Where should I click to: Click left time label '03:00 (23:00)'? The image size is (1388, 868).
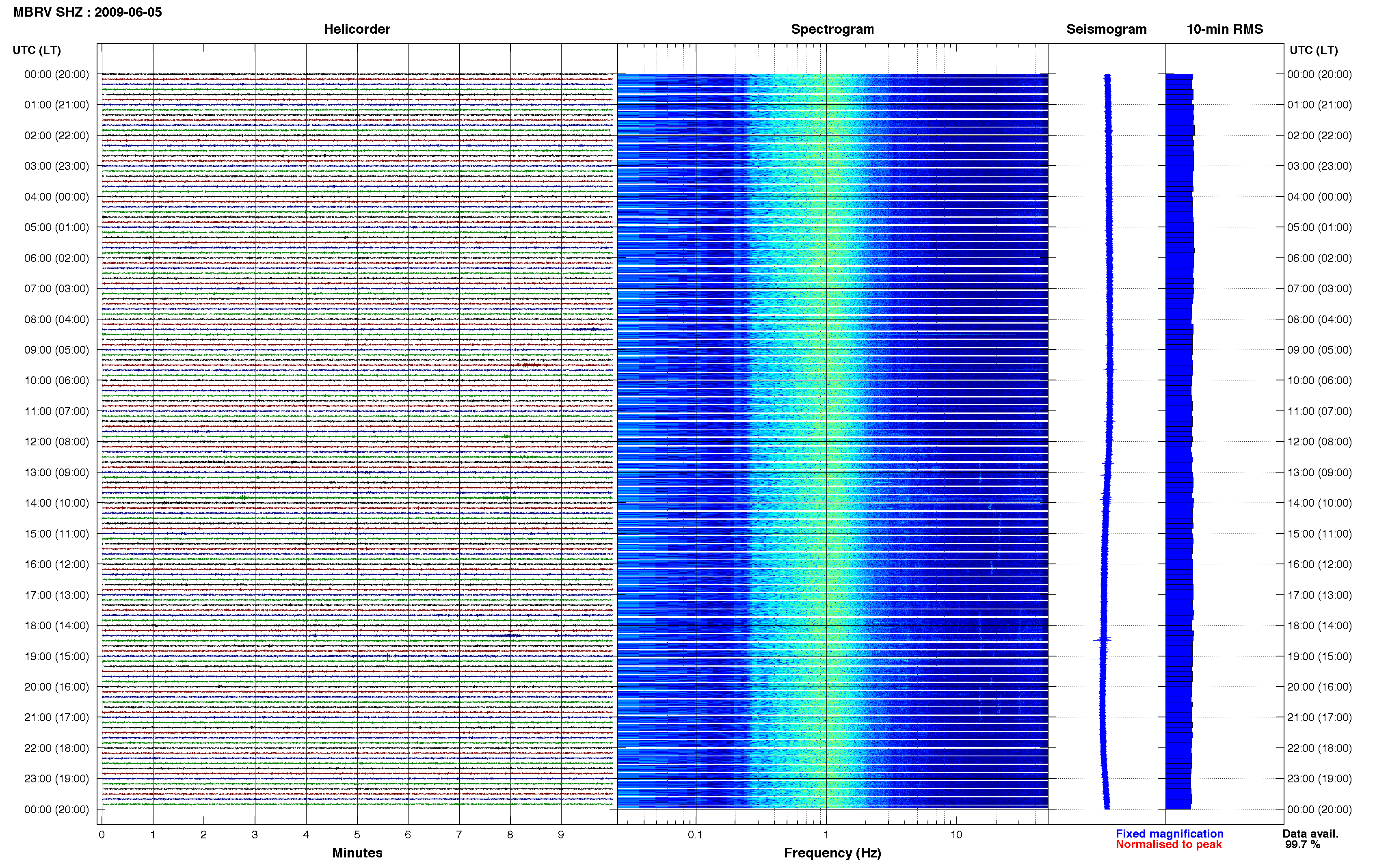[57, 166]
